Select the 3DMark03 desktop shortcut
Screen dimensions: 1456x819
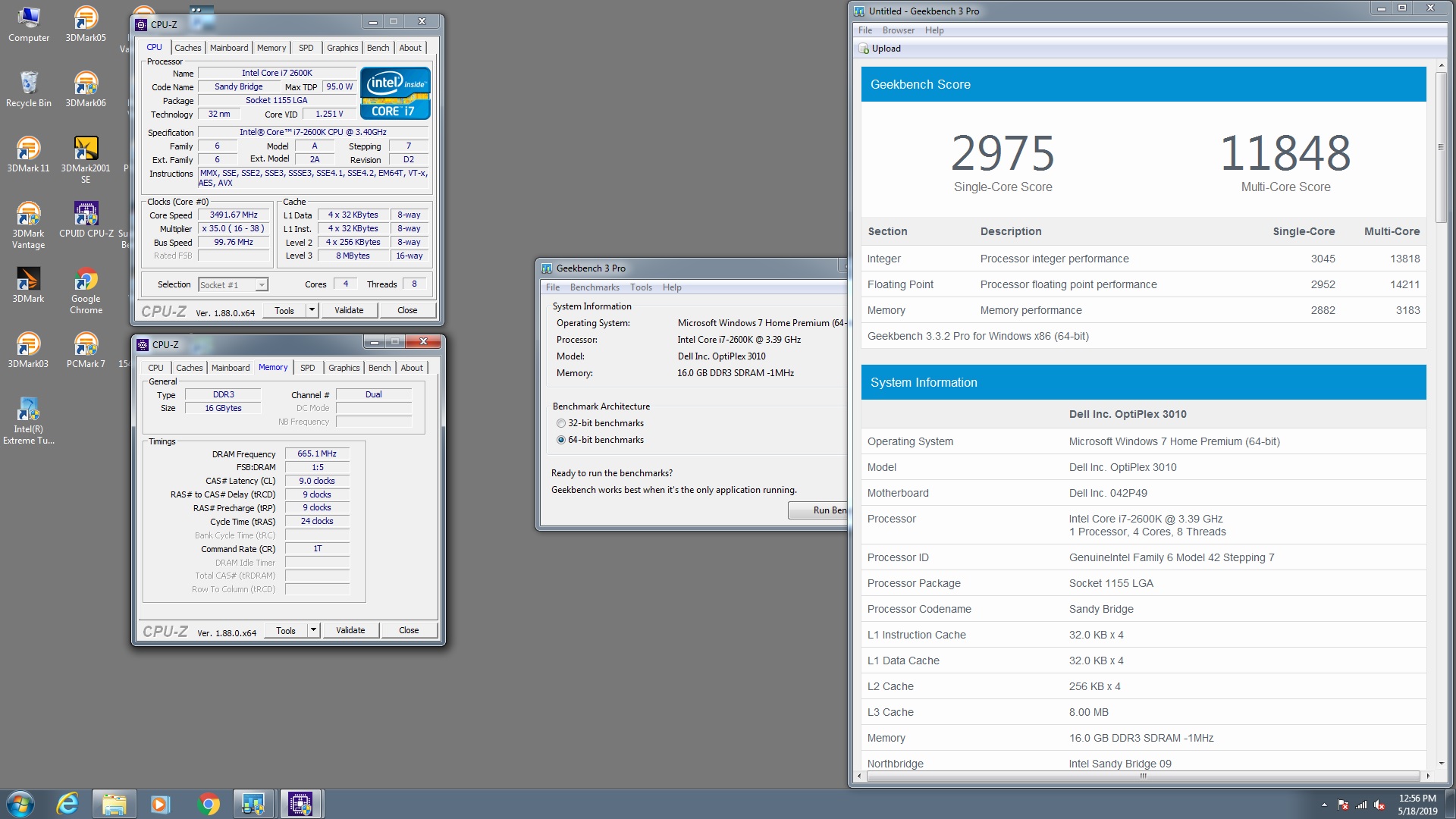29,350
